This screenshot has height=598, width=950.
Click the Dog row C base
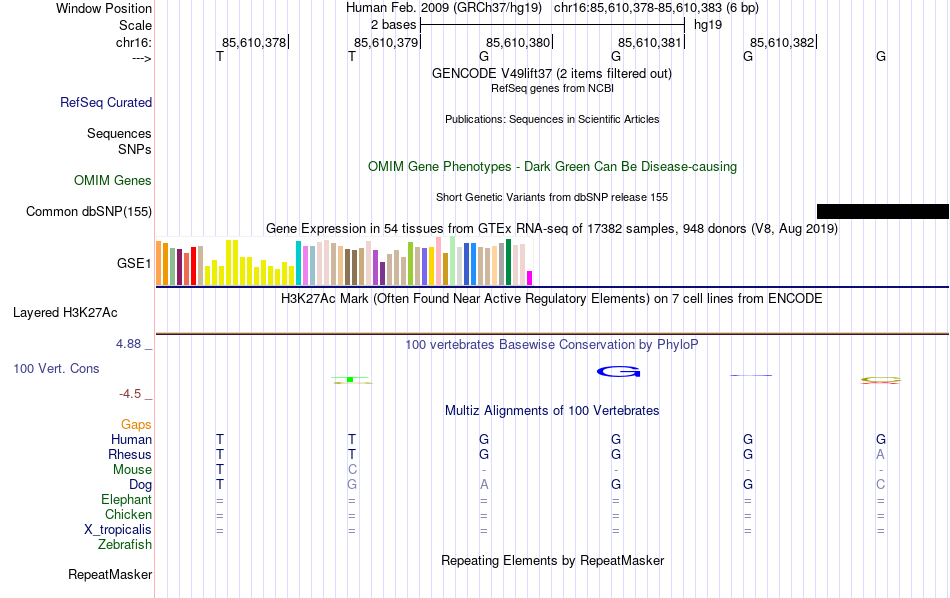(x=880, y=485)
